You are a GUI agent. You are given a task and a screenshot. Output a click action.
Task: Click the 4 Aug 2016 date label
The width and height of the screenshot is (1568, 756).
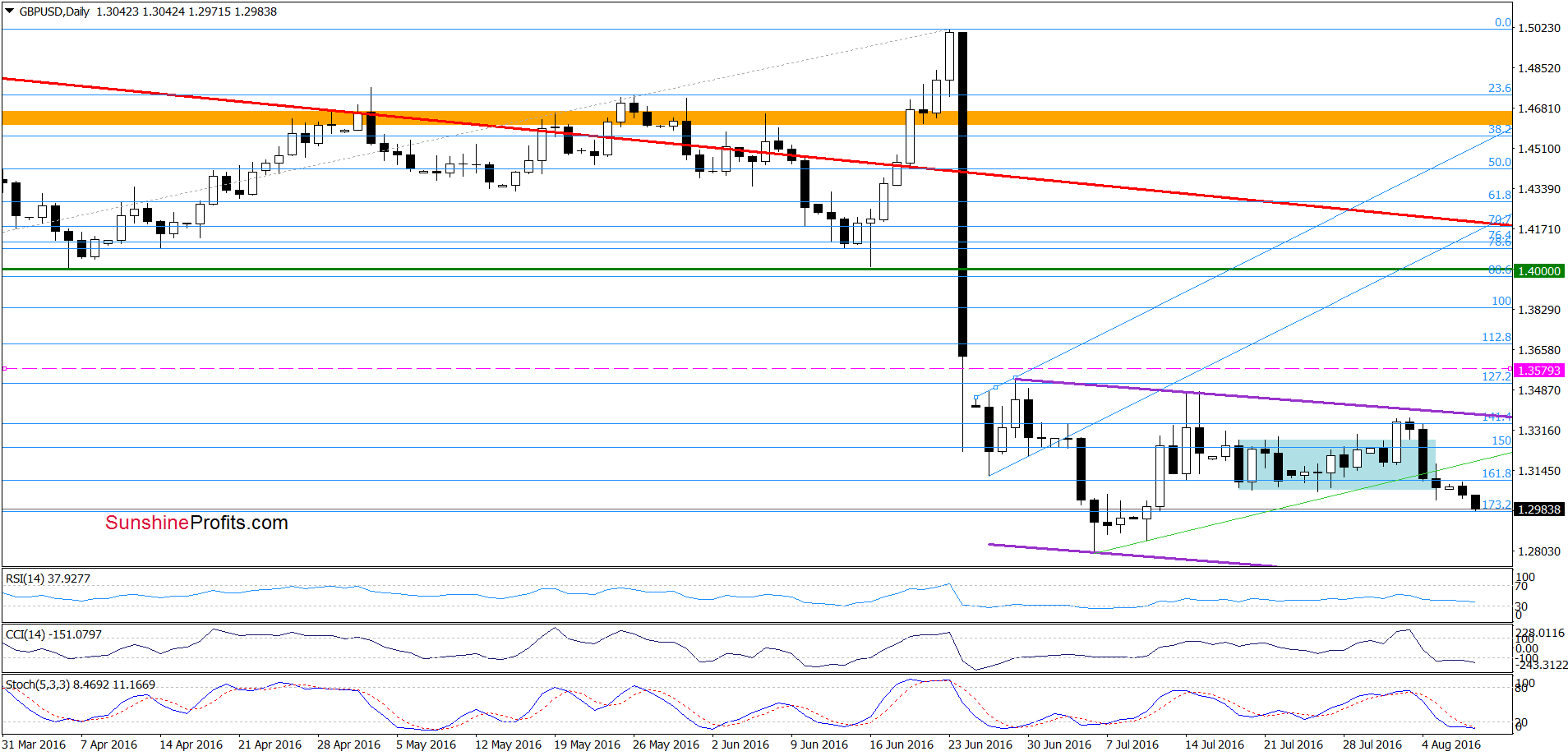[1451, 744]
